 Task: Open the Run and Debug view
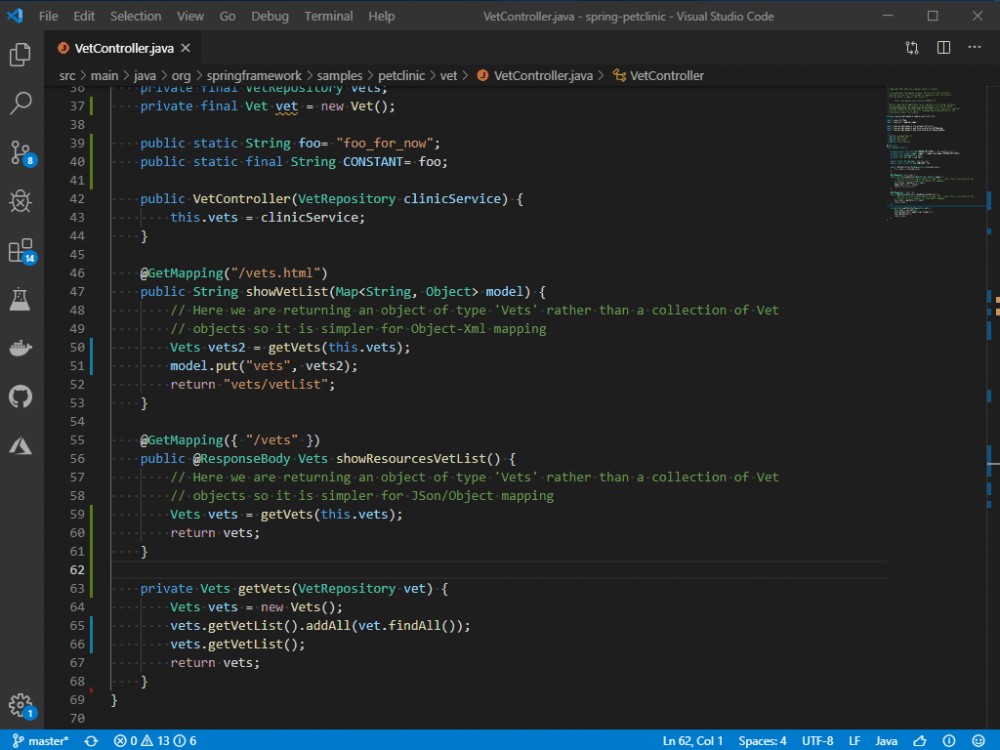(x=22, y=201)
